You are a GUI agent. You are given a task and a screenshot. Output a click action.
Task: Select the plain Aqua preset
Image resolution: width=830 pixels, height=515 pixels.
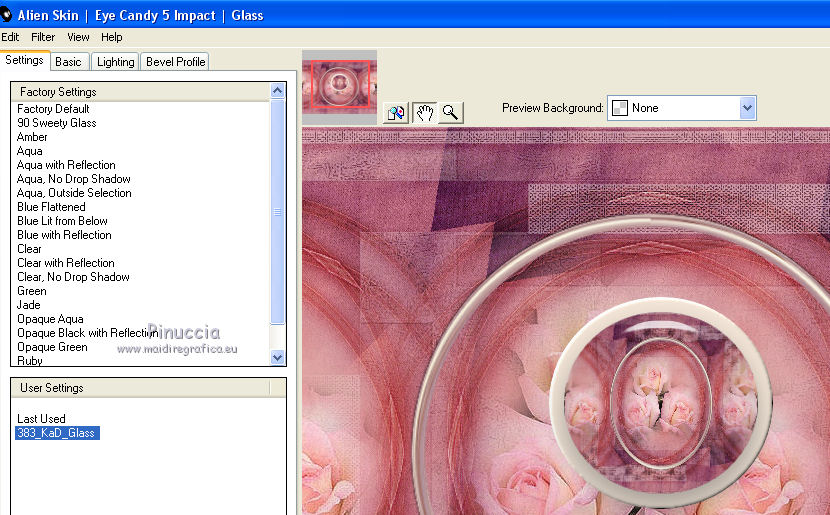(x=29, y=151)
